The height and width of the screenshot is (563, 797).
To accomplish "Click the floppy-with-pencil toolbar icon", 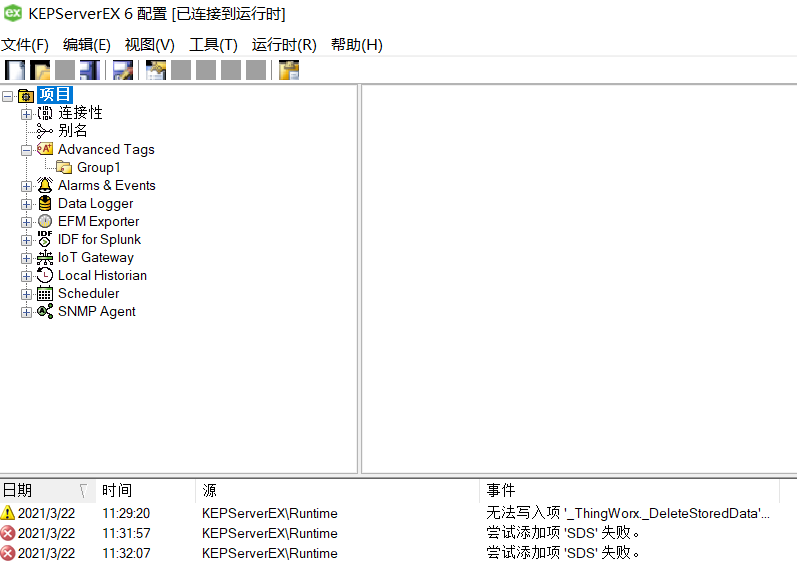I will point(122,70).
